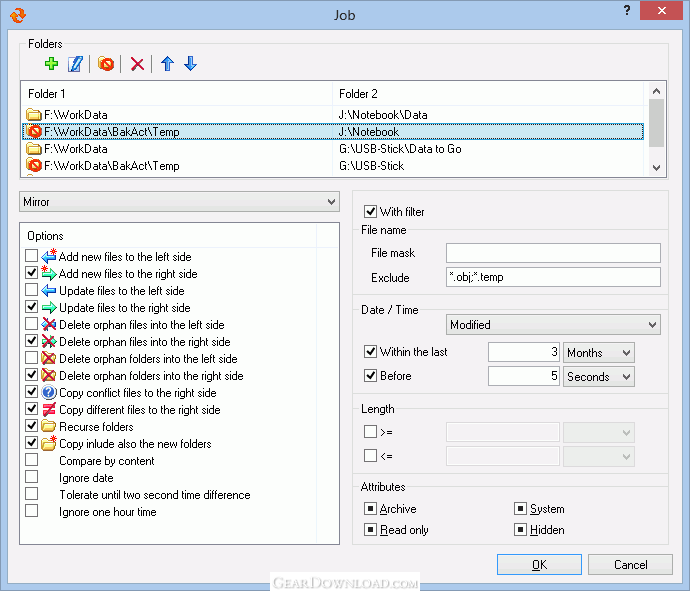This screenshot has width=690, height=591.
Task: Enable the <= length checkbox
Action: click(370, 456)
